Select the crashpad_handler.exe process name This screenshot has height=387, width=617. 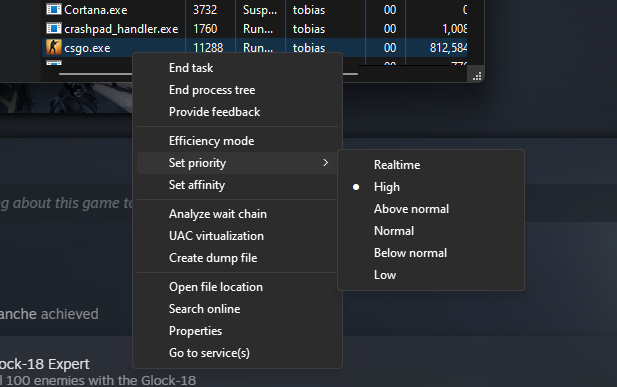[121, 29]
